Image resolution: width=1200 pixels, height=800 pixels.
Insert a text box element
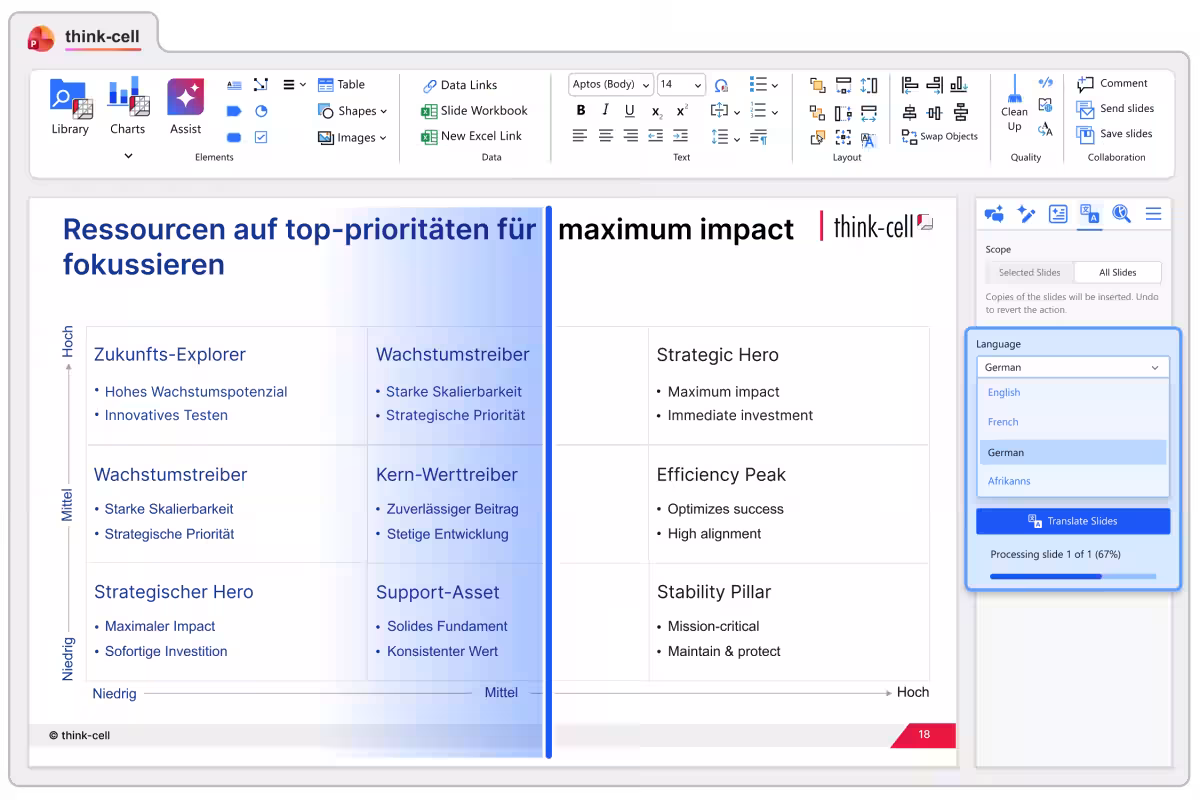234,85
